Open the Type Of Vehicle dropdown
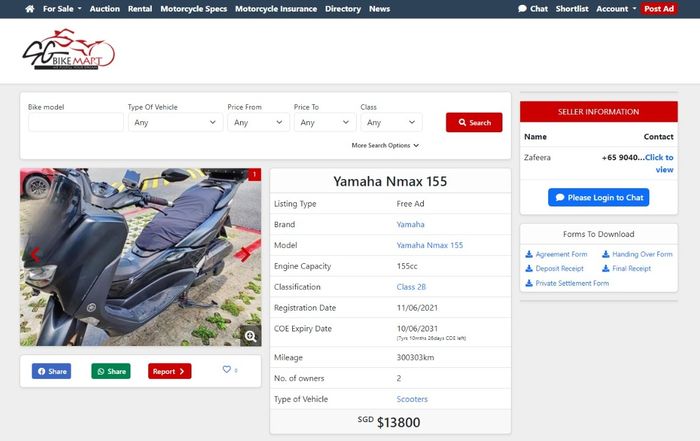Viewport: 700px width, 441px height. pos(175,122)
